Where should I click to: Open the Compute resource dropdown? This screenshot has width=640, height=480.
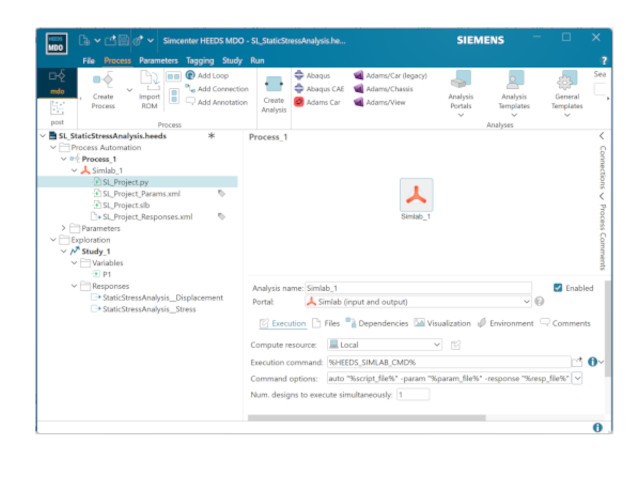click(437, 345)
